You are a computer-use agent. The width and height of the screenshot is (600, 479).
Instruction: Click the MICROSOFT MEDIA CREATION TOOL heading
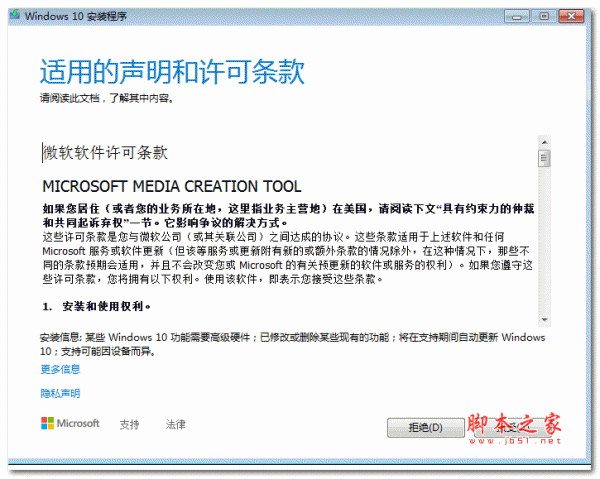tap(172, 186)
